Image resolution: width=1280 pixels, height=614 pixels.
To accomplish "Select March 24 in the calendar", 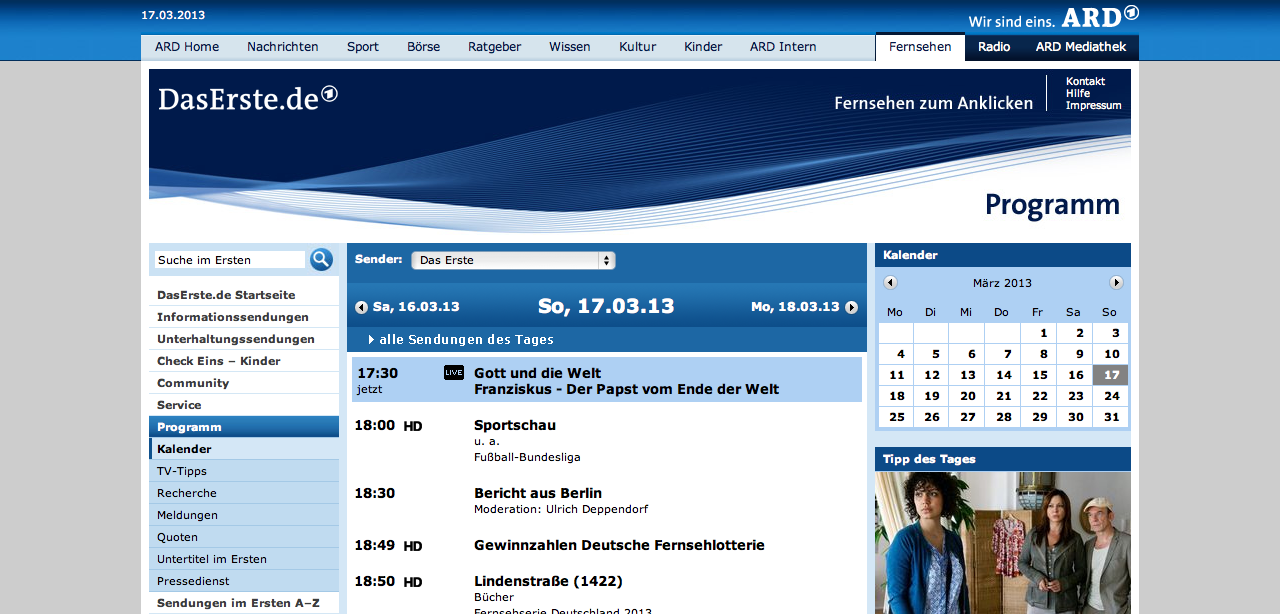I will [x=1111, y=396].
